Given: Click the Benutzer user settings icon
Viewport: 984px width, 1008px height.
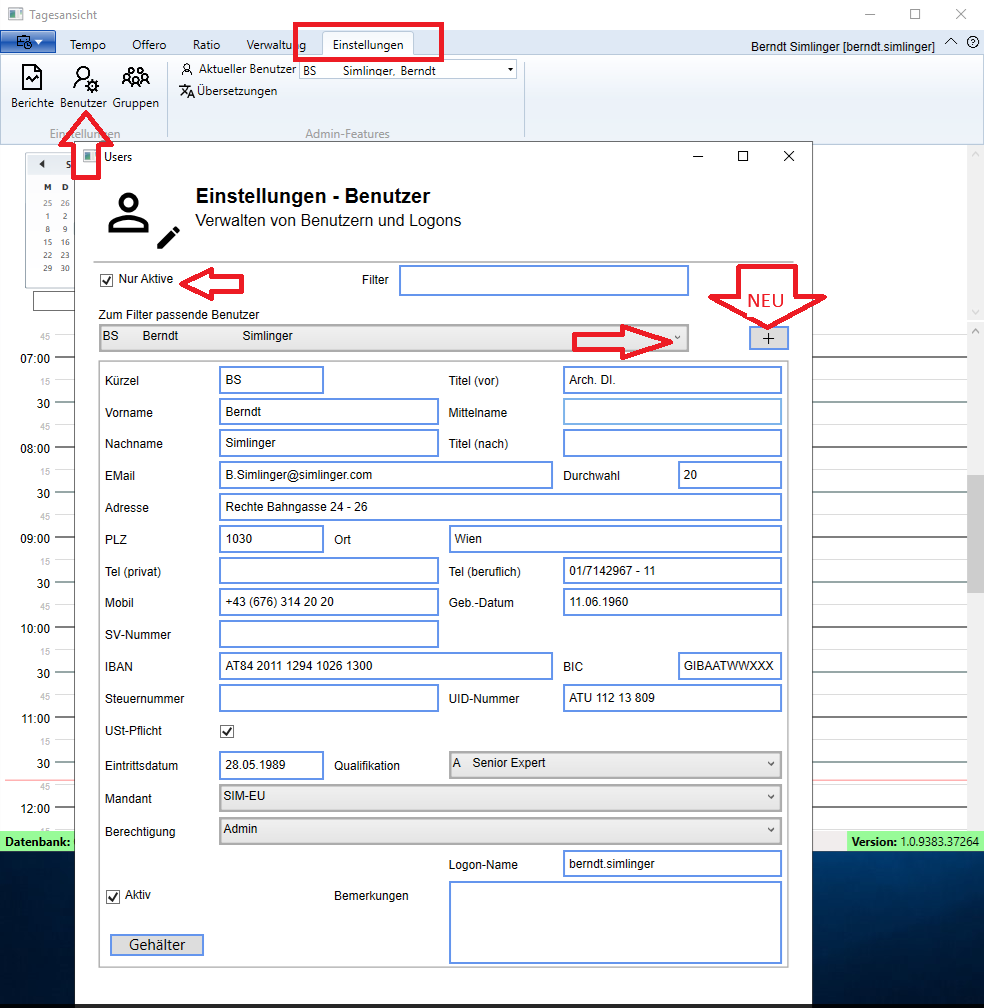Looking at the screenshot, I should [84, 85].
